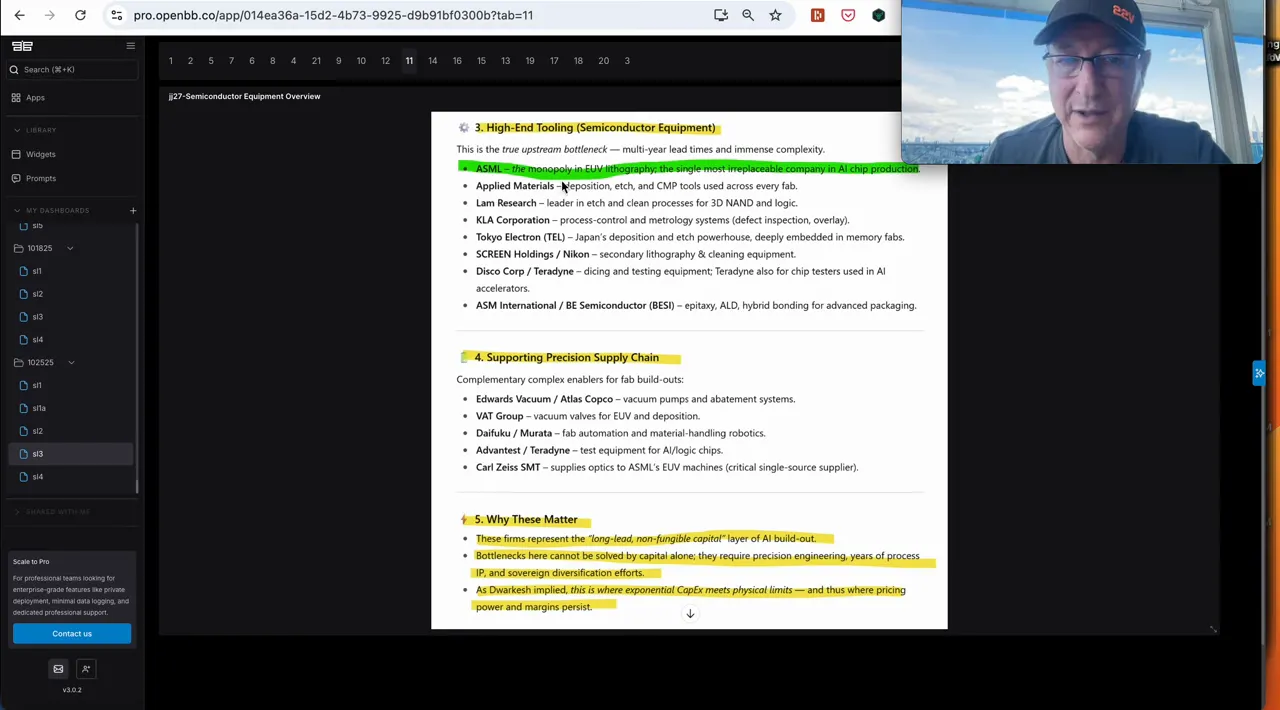Open sl1a under the 102525 folder

click(x=39, y=408)
